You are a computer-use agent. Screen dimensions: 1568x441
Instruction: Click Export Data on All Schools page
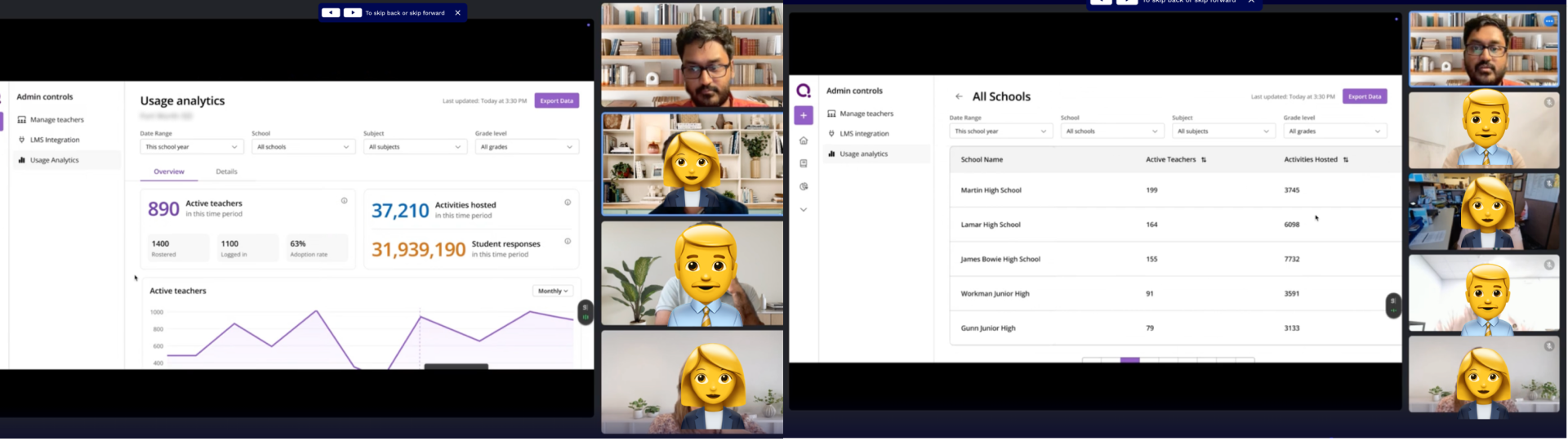pyautogui.click(x=1365, y=96)
